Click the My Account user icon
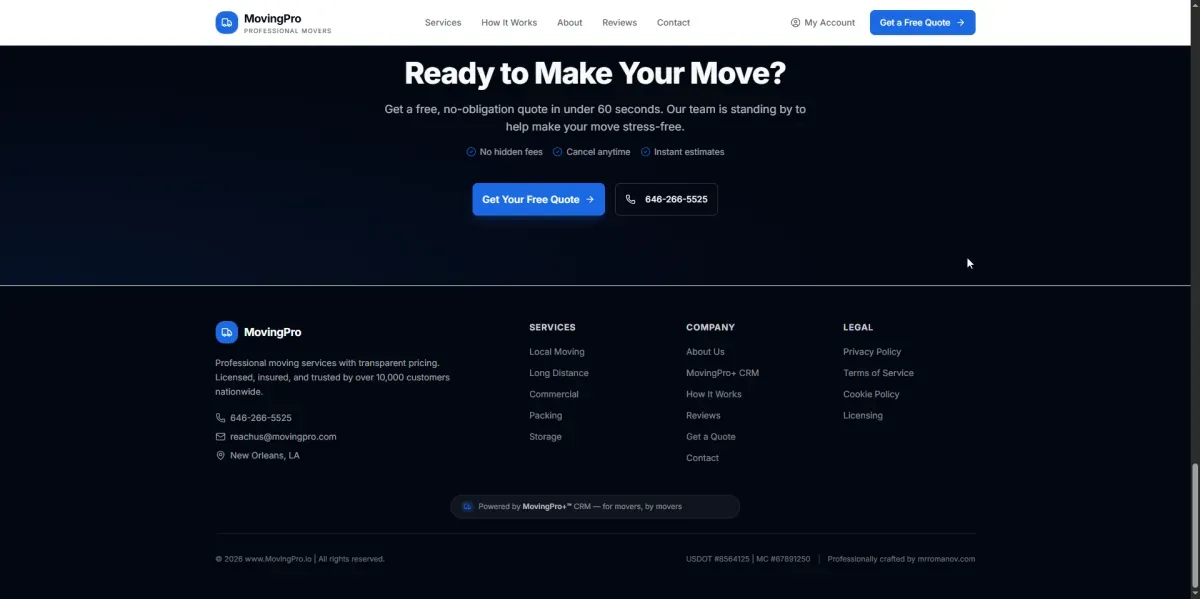This screenshot has height=599, width=1200. coord(795,22)
